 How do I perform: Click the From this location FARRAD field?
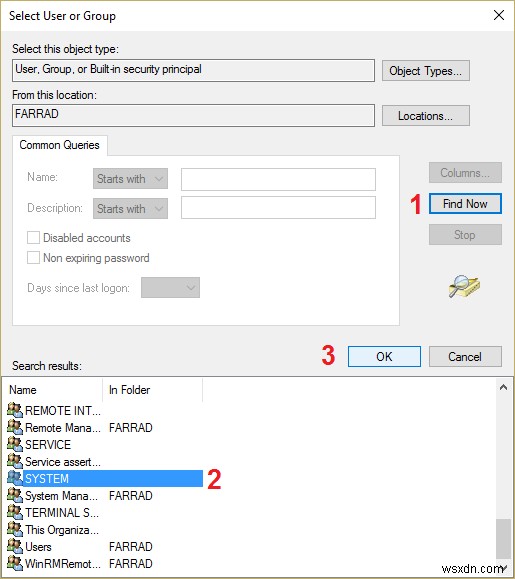tap(193, 116)
